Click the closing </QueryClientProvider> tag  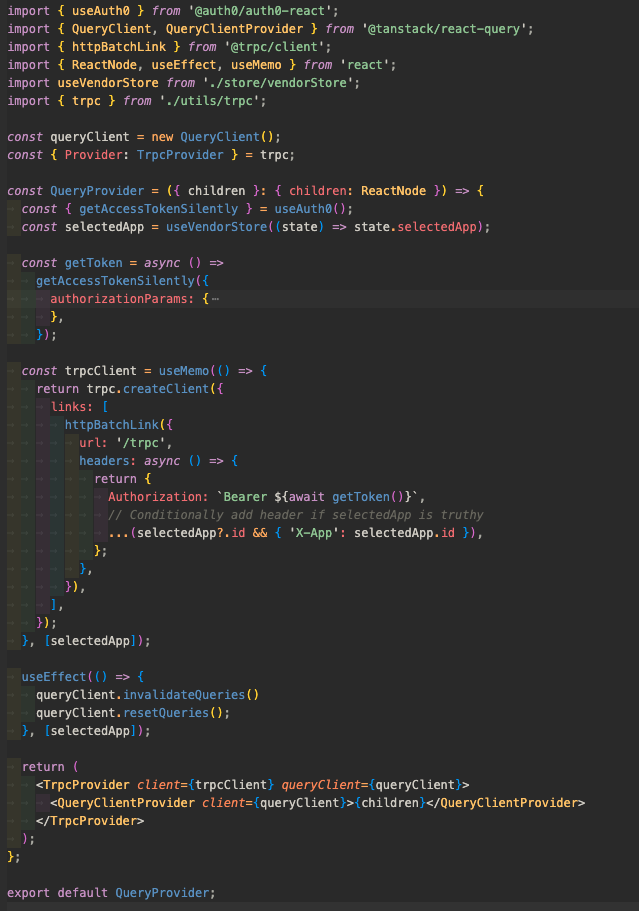[x=506, y=804]
